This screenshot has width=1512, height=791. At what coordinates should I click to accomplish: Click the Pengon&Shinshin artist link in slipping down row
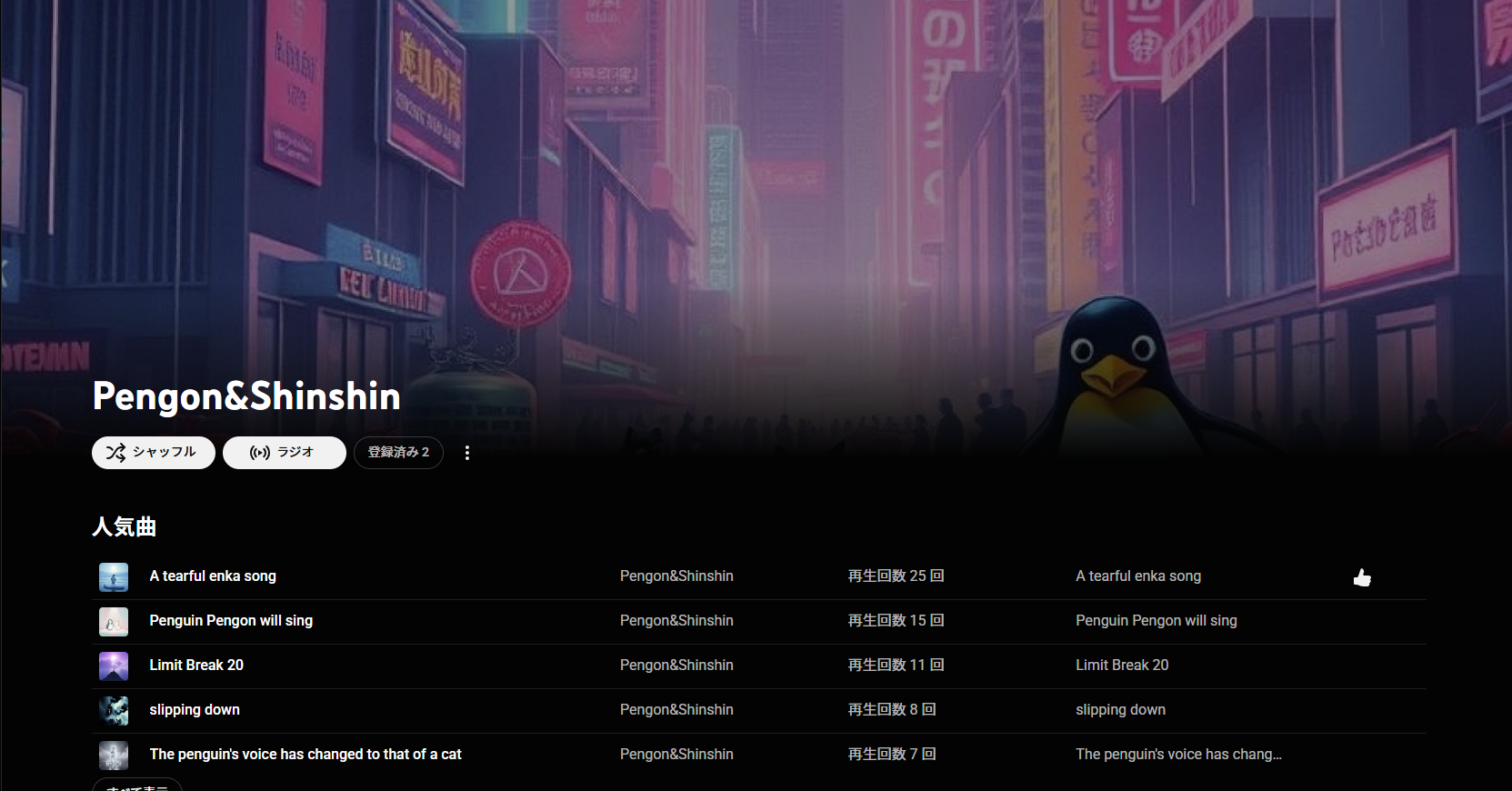[x=676, y=710]
